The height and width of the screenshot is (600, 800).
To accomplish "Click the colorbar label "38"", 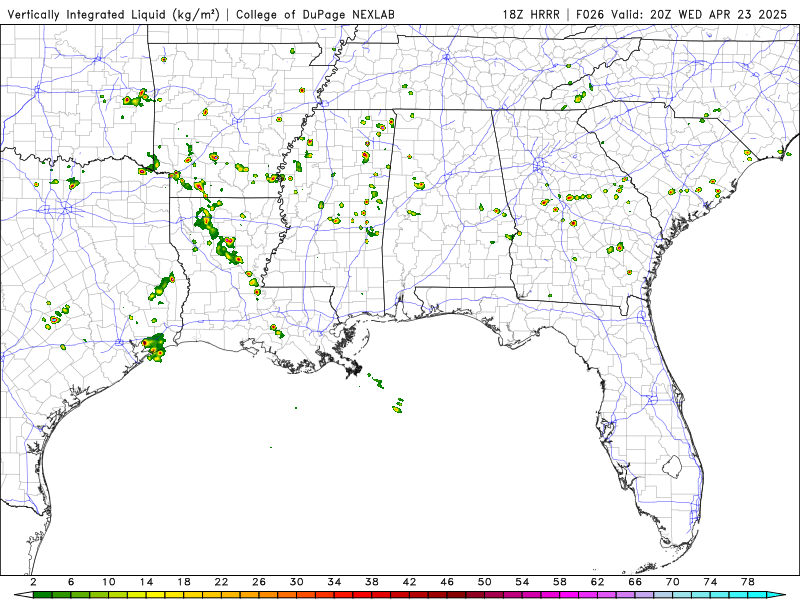I will 372,582.
